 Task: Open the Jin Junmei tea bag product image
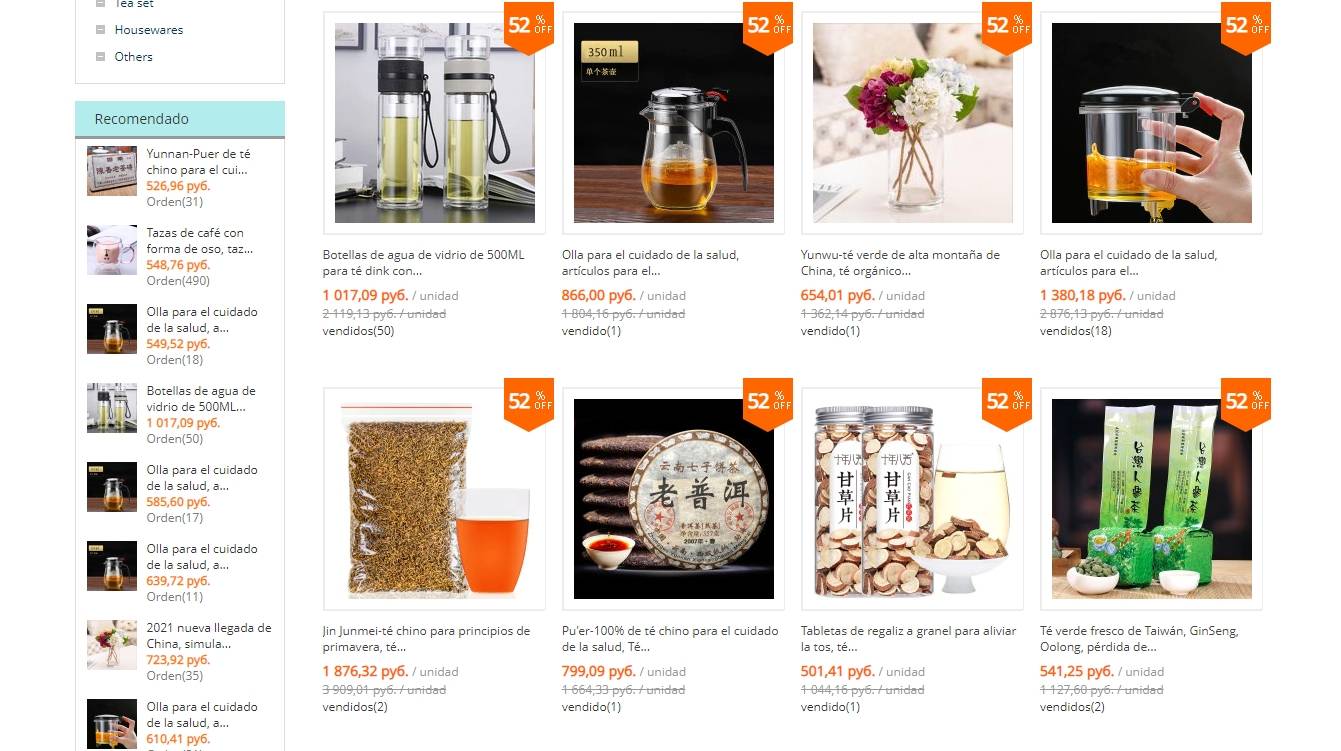(434, 499)
